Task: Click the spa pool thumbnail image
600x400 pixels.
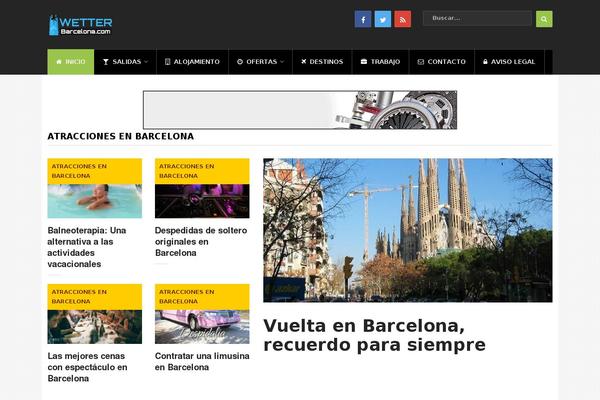Action: pyautogui.click(x=95, y=201)
